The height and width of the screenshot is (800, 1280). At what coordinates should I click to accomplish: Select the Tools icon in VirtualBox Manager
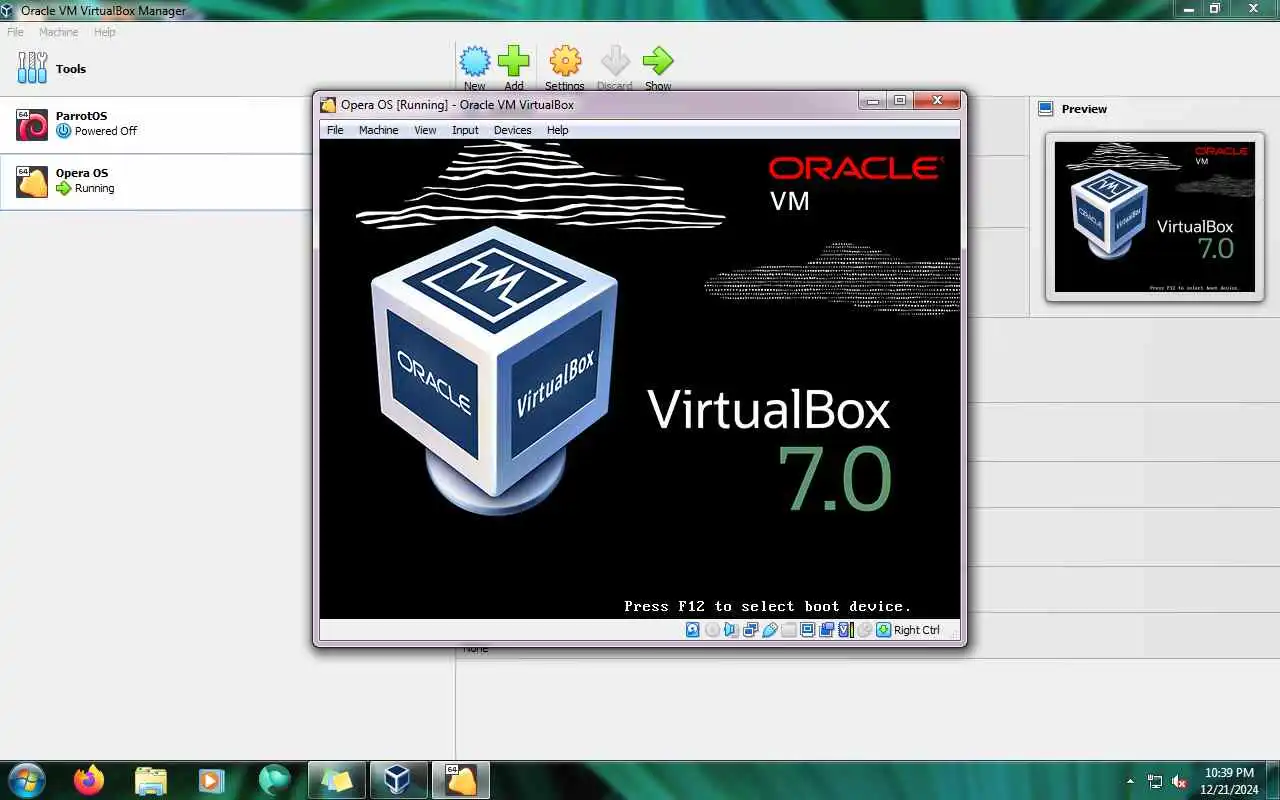(x=32, y=68)
